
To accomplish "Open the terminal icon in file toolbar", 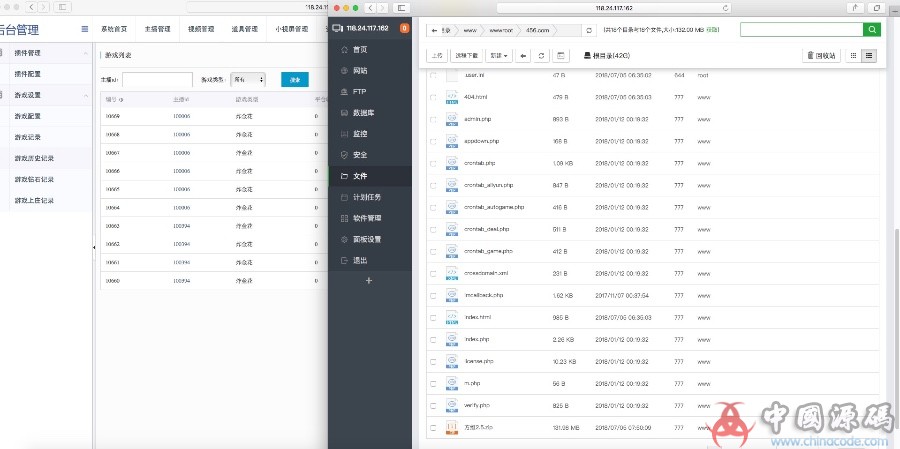I will [x=560, y=56].
